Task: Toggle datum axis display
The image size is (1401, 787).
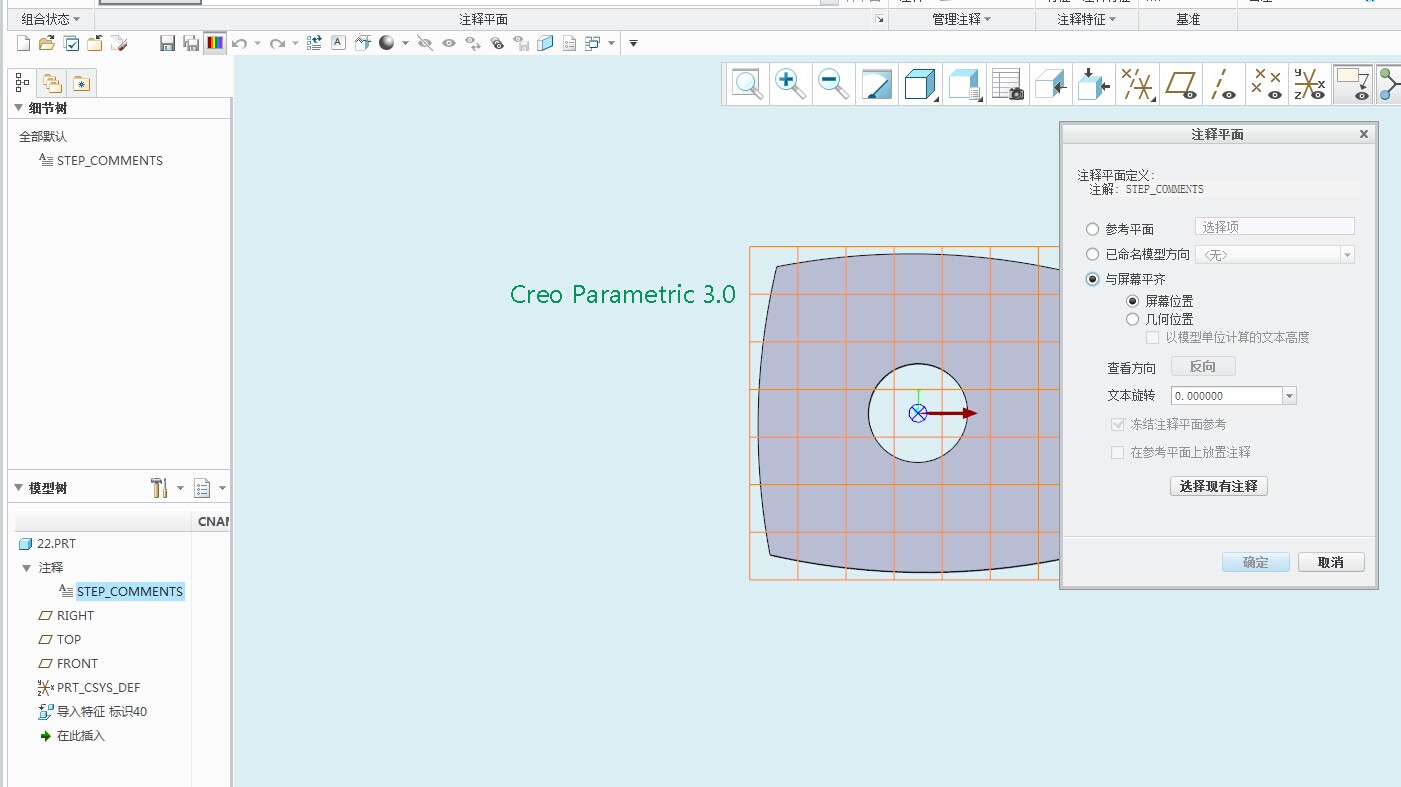Action: 1224,84
